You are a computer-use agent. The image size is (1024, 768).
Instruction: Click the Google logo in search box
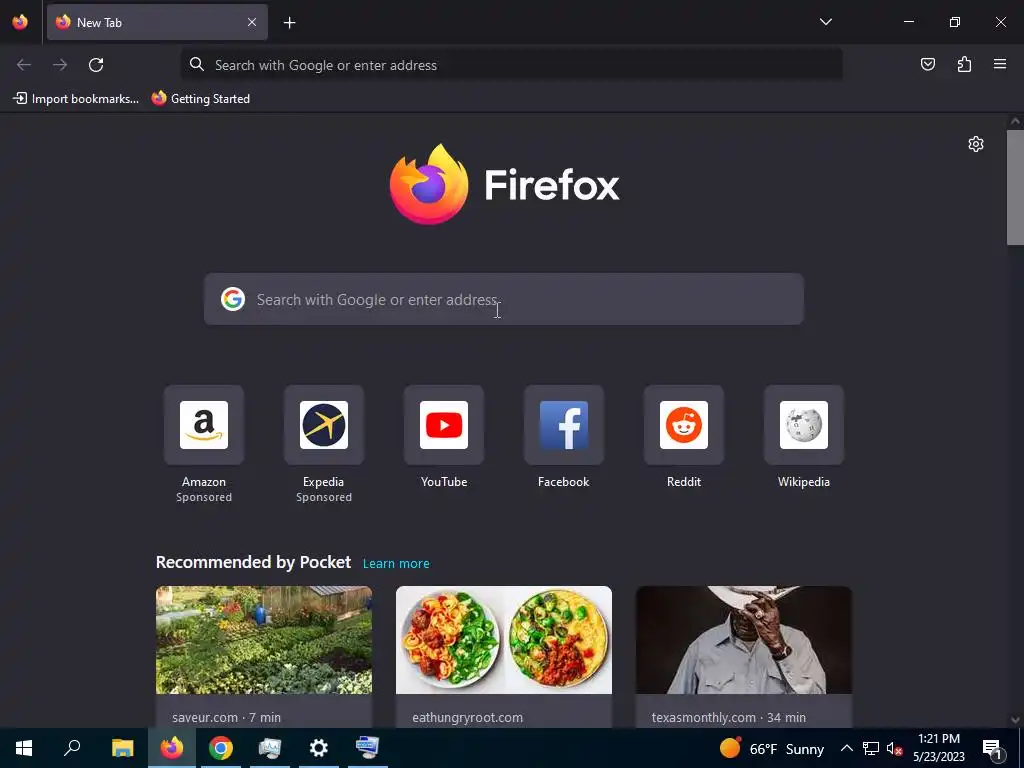point(232,299)
